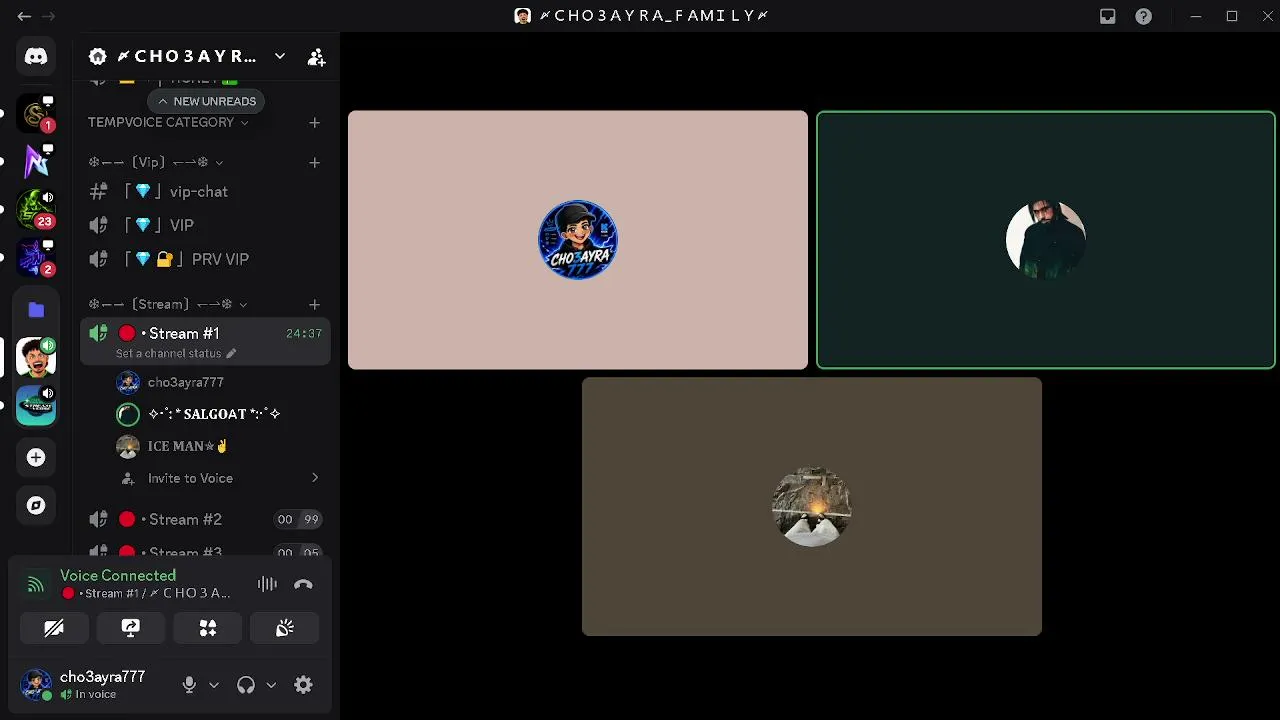Click the 24:37 call timer
1280x720 pixels.
pos(304,333)
